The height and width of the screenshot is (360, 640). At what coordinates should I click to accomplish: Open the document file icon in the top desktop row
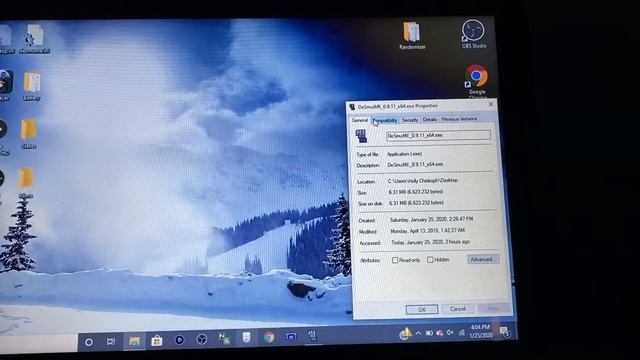[35, 39]
